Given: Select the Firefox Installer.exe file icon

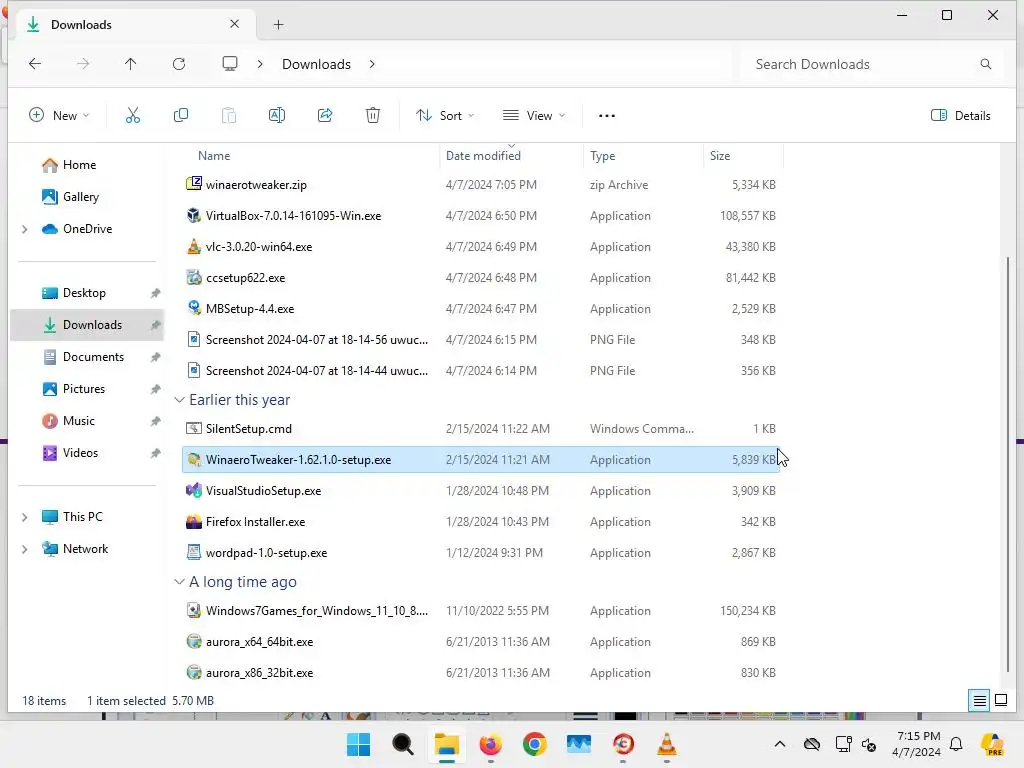Looking at the screenshot, I should tap(194, 522).
